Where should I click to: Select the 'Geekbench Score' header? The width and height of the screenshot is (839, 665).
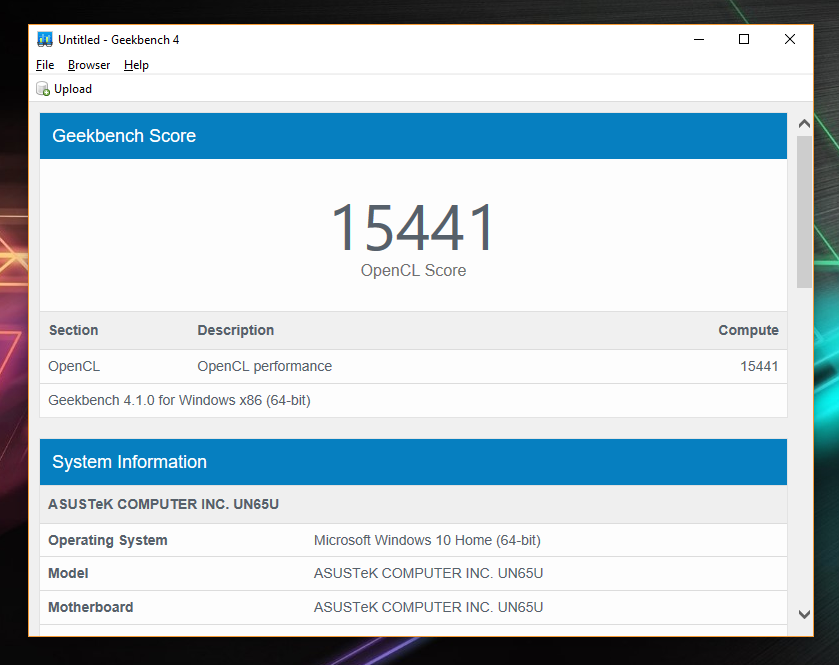pos(124,136)
